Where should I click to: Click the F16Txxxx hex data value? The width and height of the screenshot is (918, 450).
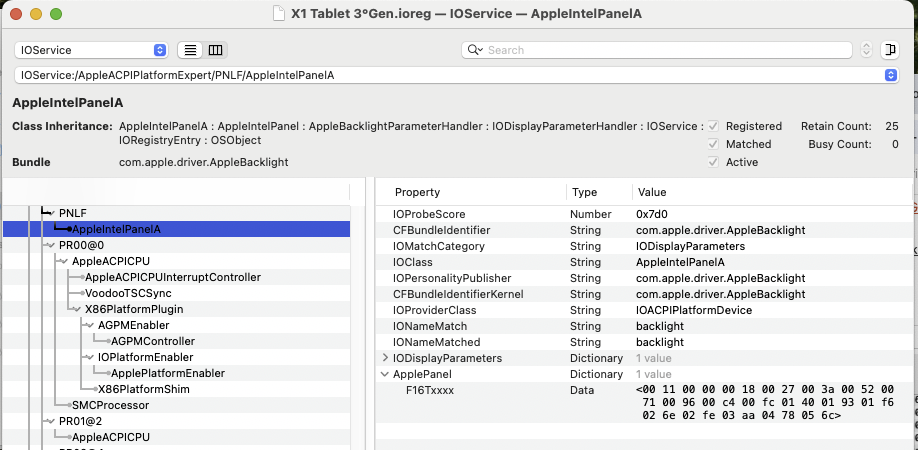[765, 403]
